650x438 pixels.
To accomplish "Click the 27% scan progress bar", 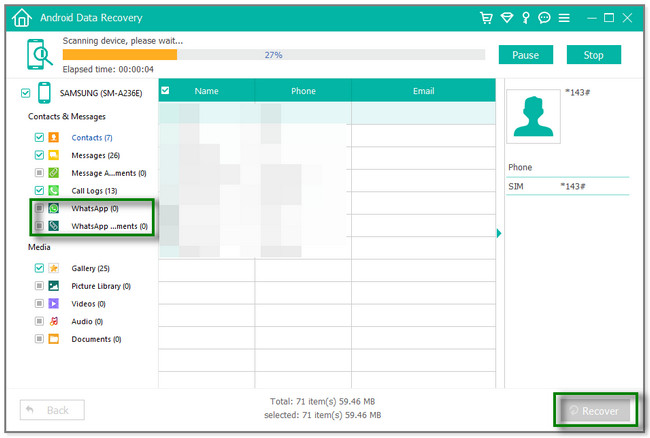I will tap(274, 55).
